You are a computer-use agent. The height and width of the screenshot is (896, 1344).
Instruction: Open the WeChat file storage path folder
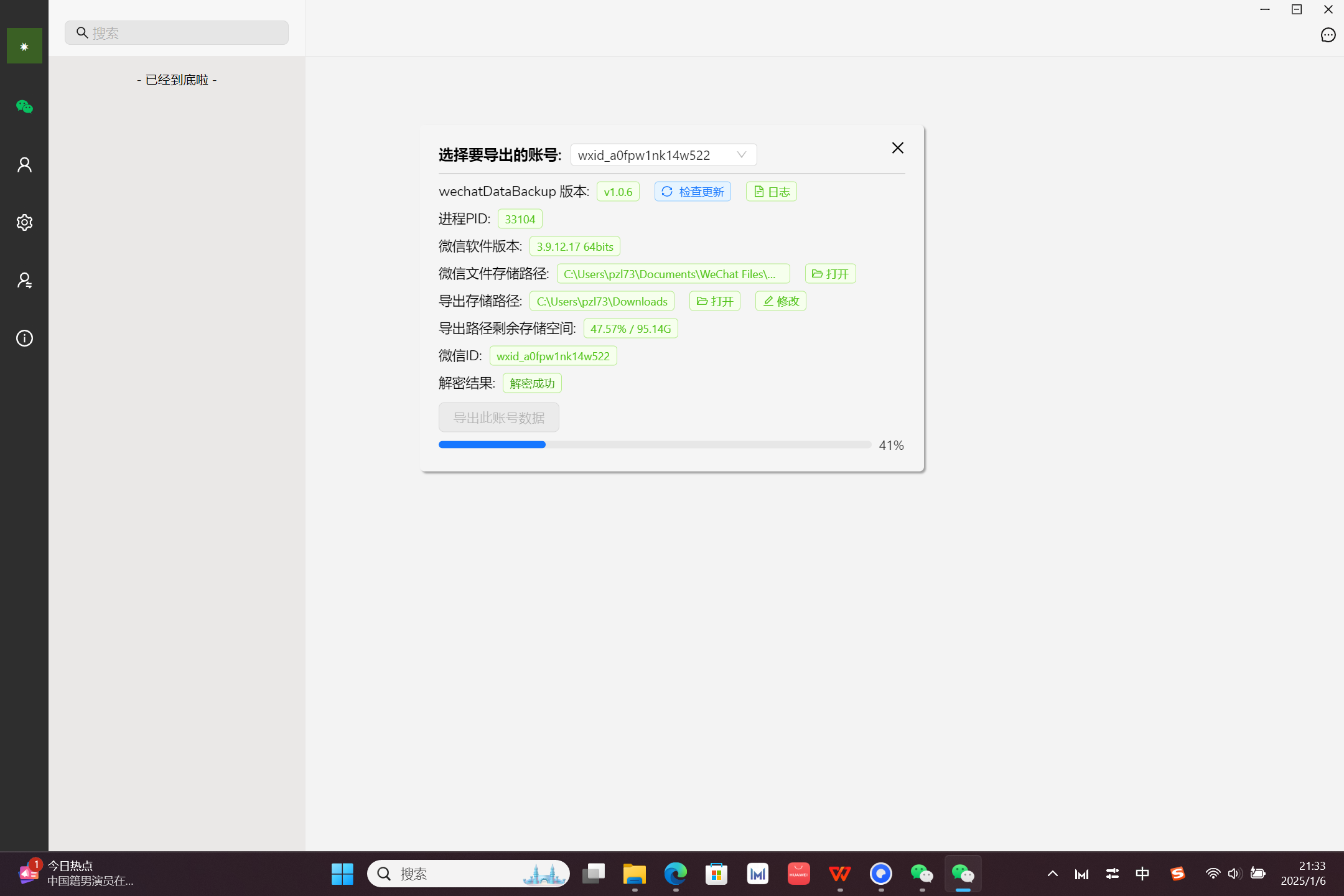point(830,274)
